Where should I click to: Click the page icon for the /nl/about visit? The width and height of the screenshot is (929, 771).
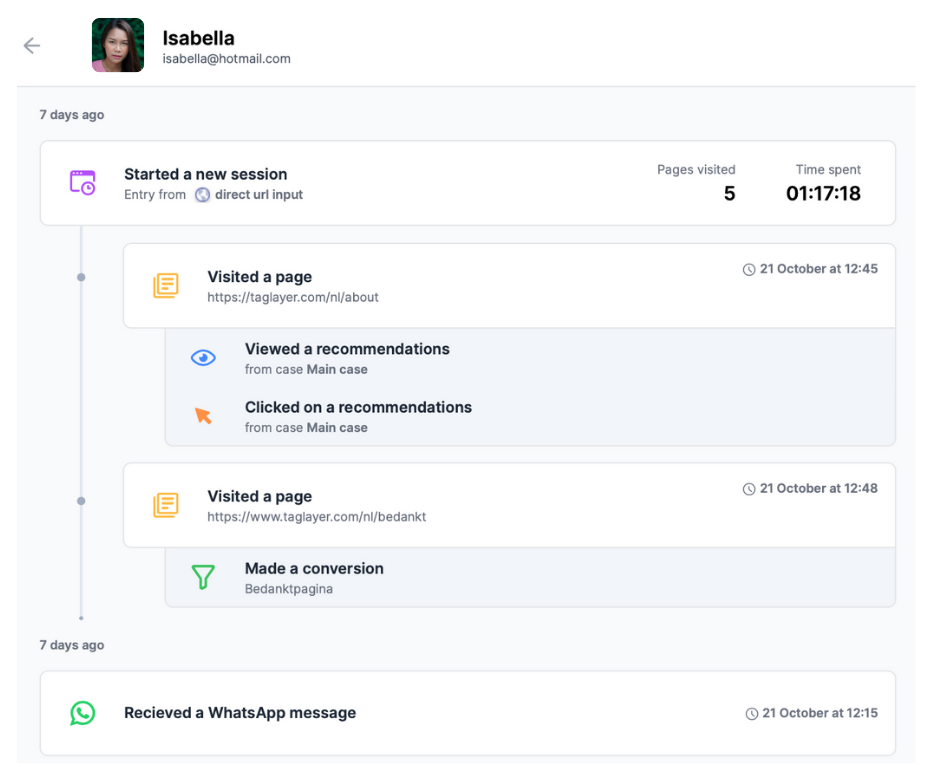coord(166,286)
